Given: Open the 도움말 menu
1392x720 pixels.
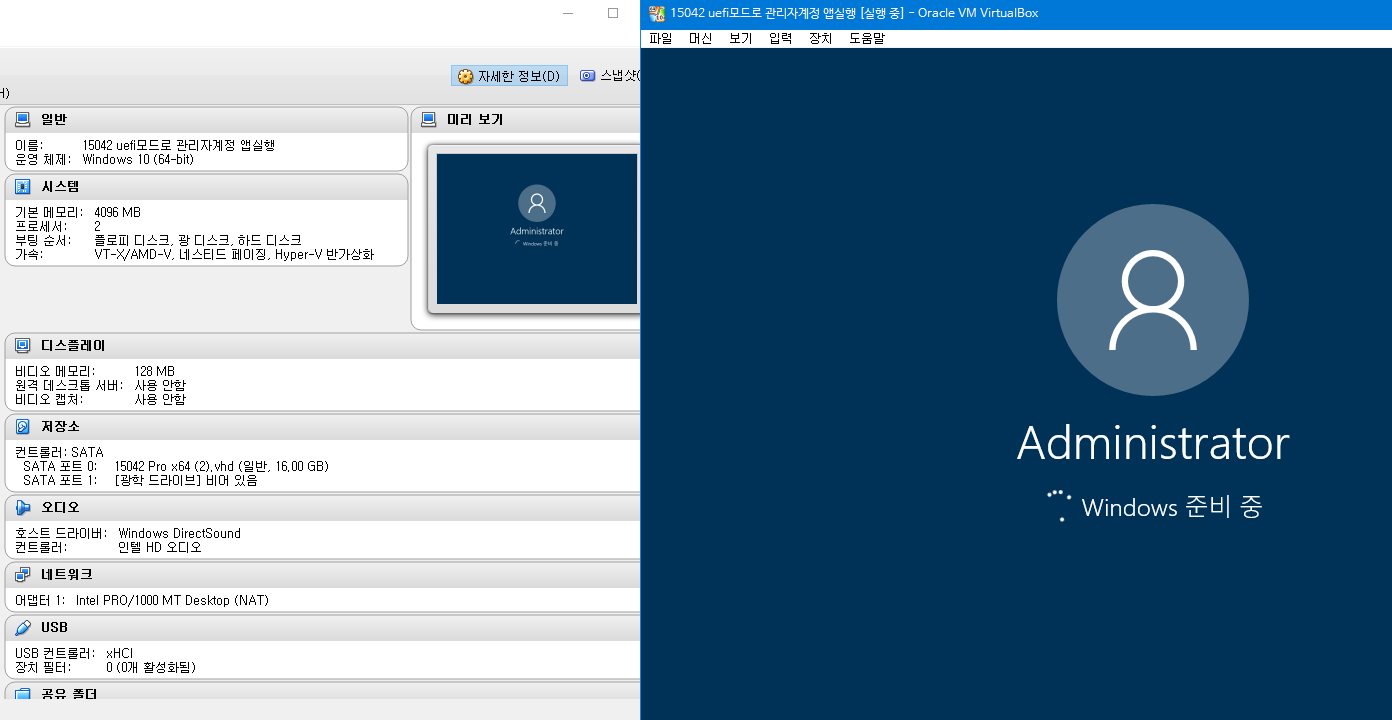Looking at the screenshot, I should coord(867,39).
